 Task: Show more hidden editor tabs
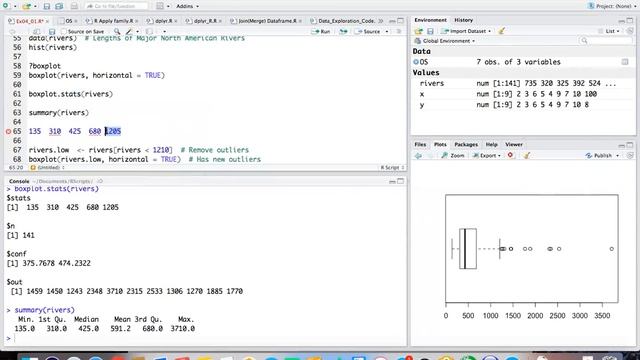click(381, 21)
